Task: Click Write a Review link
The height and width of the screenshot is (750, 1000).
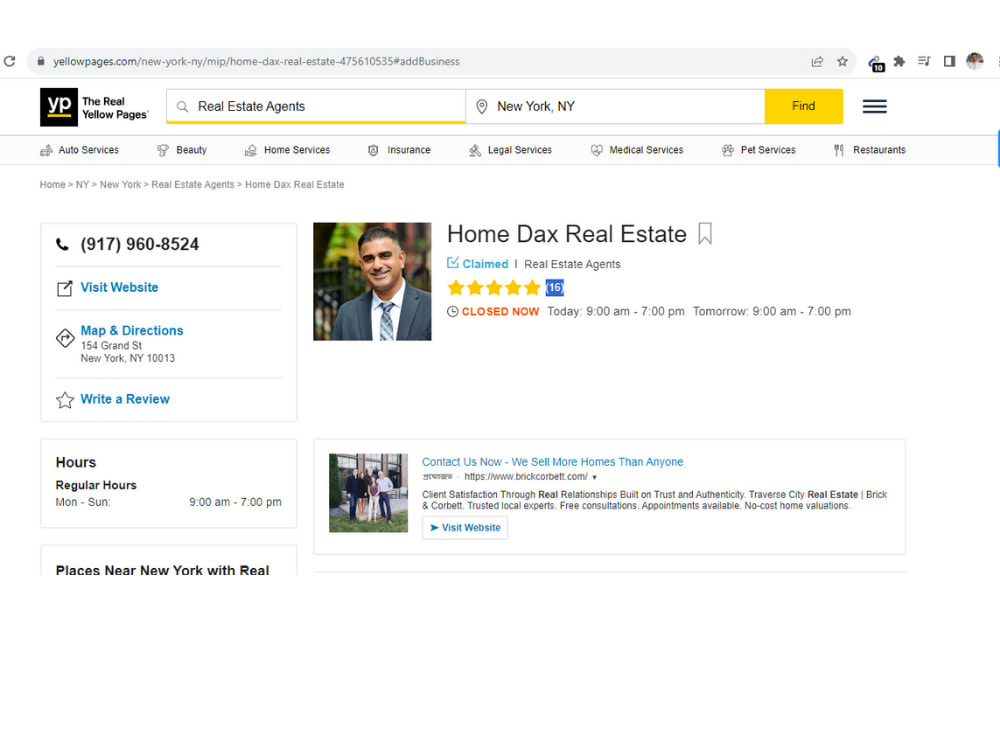Action: [125, 399]
